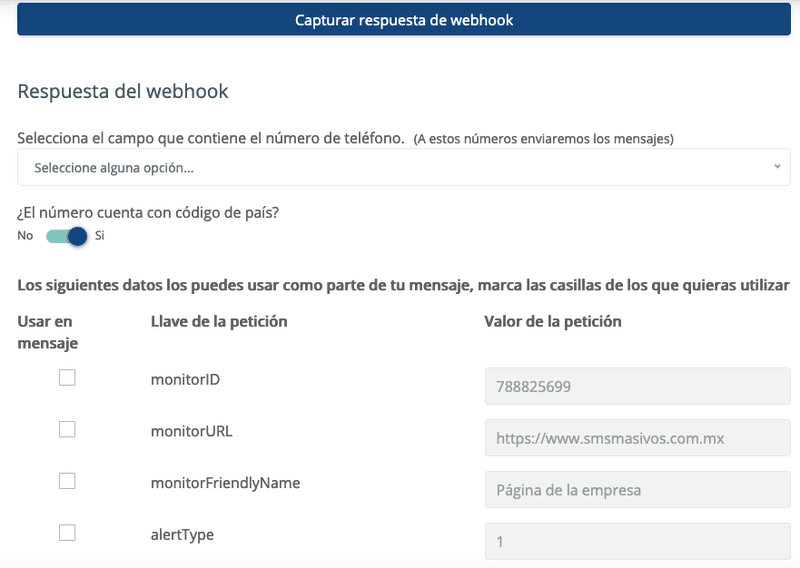The width and height of the screenshot is (800, 568).
Task: Click the '¿El número cuenta con código de país?' text
Action: coord(148,213)
